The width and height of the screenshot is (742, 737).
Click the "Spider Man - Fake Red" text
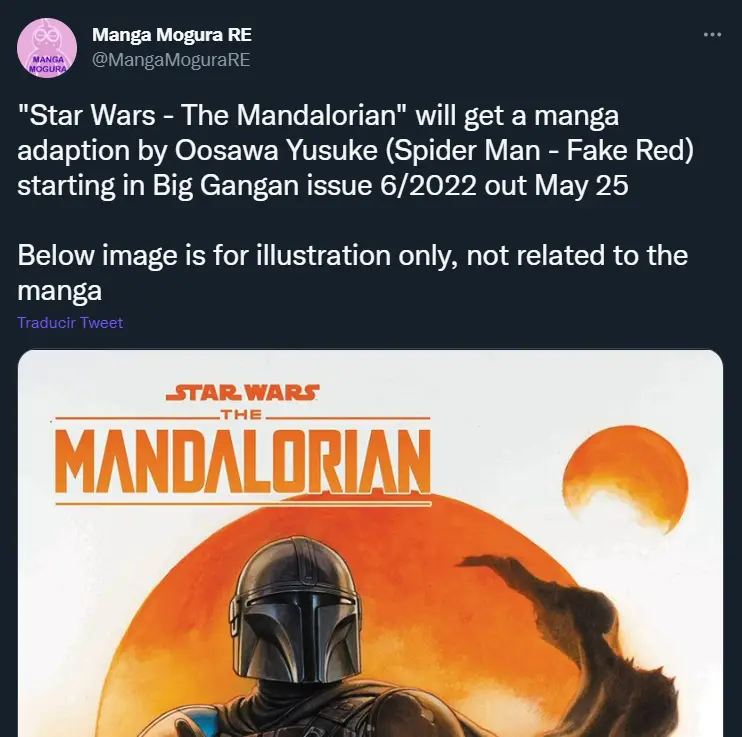pos(539,151)
